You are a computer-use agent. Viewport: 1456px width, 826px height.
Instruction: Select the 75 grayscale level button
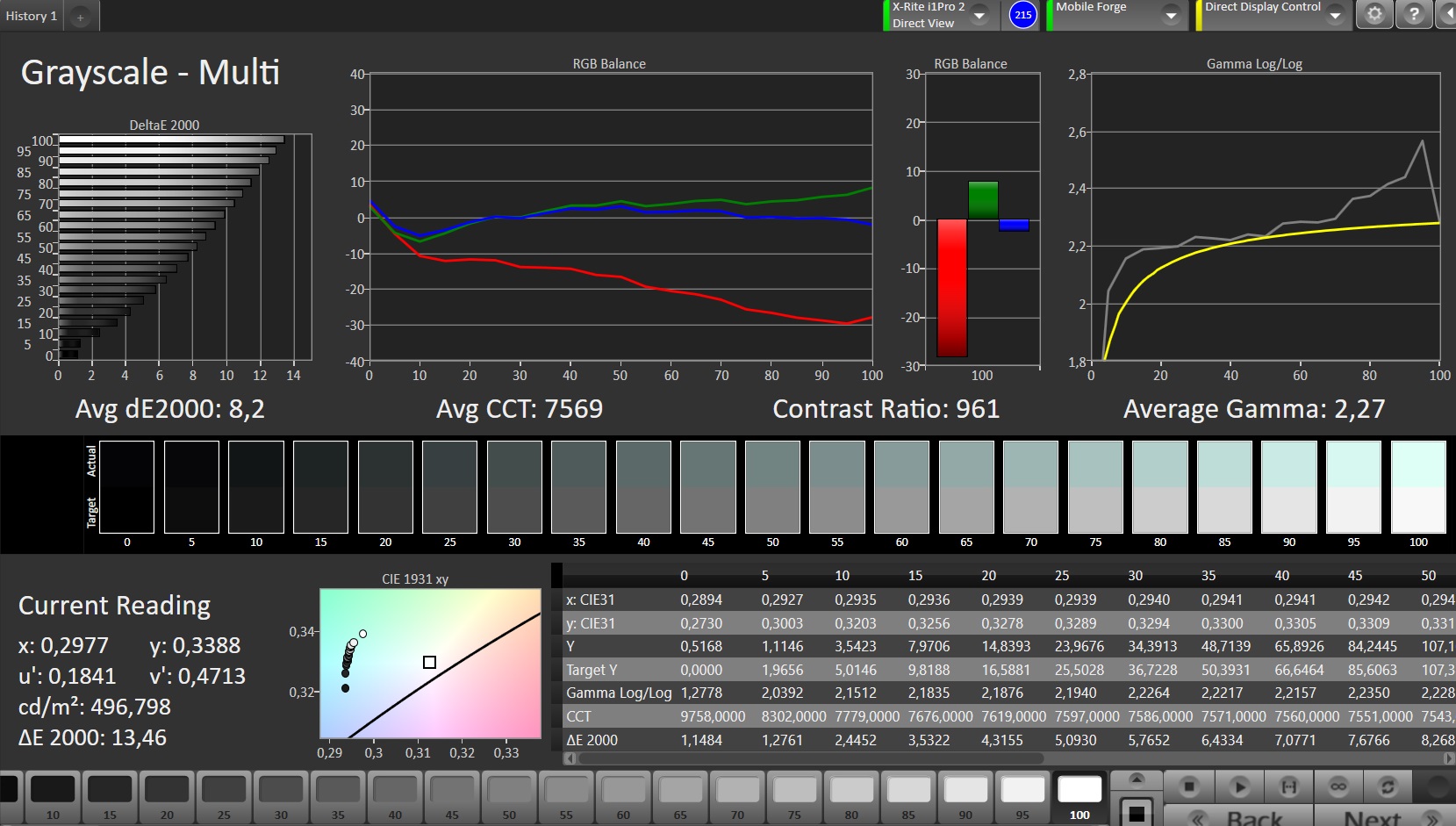pos(794,797)
